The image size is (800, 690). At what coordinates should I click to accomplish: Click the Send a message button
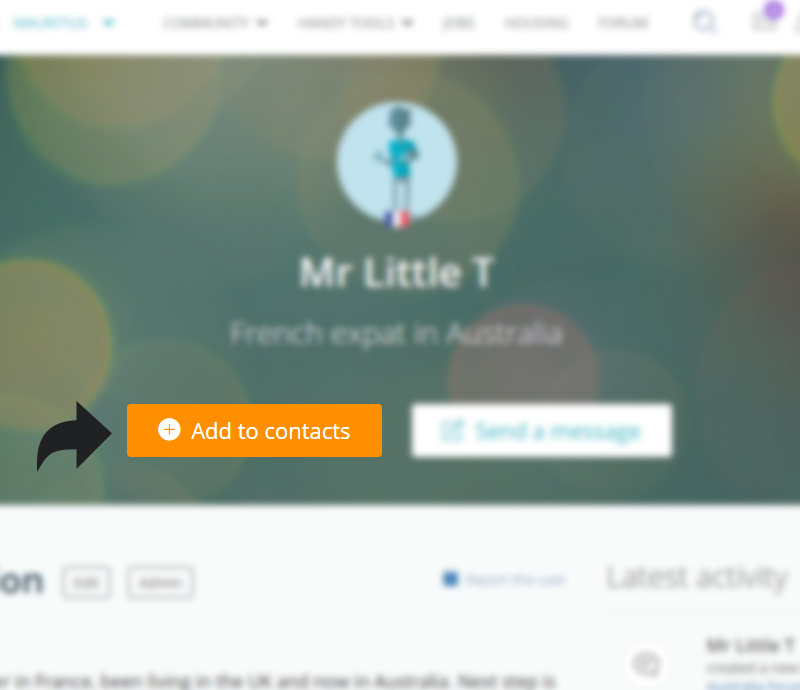pyautogui.click(x=542, y=430)
